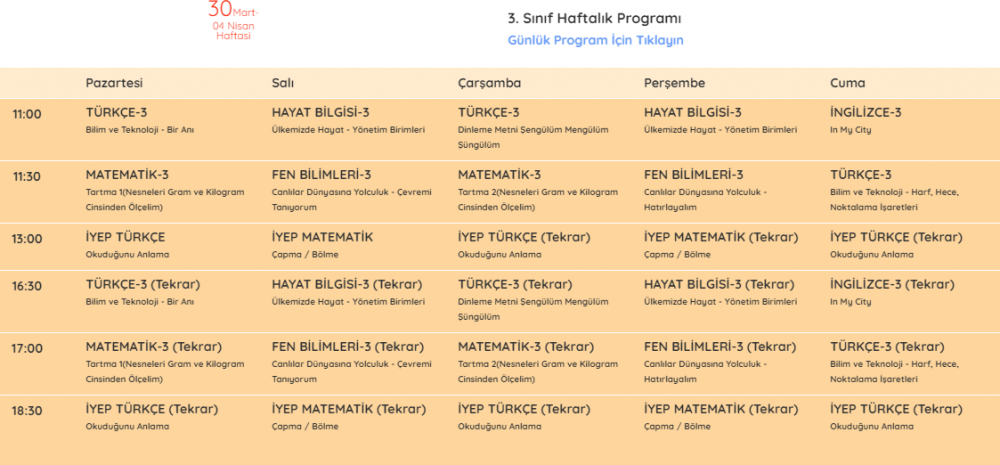Select the Cuma column header

847,83
